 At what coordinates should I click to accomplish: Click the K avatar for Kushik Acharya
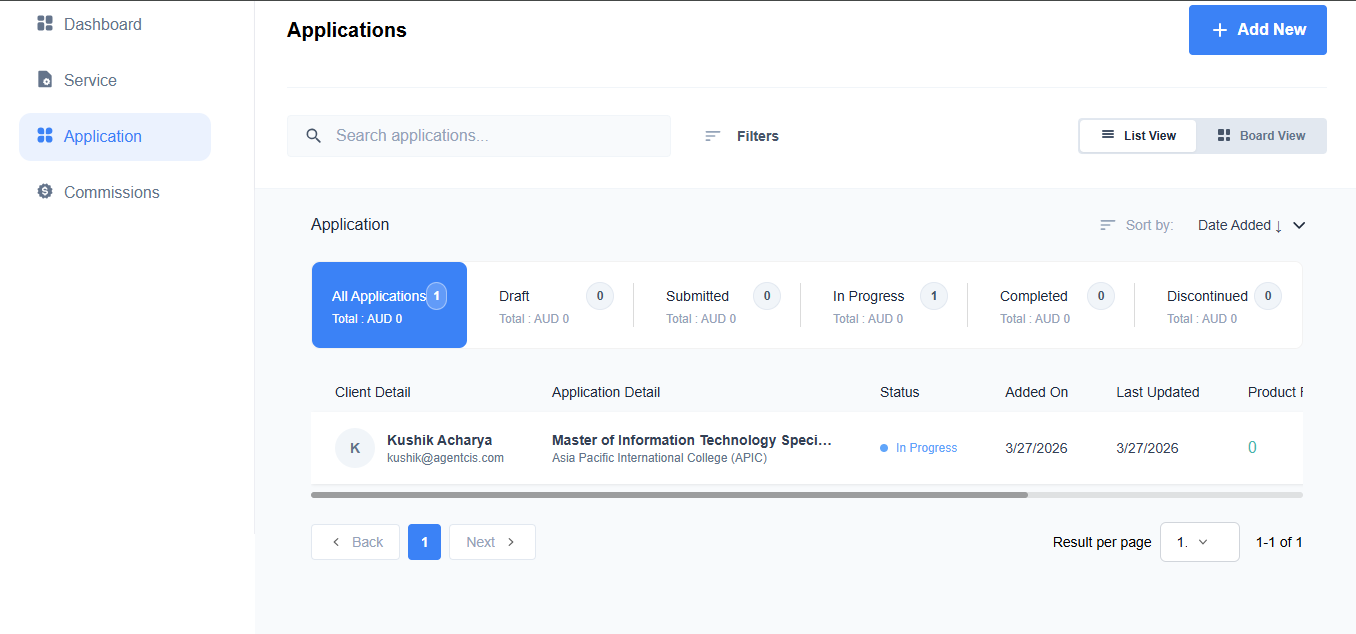click(x=354, y=448)
